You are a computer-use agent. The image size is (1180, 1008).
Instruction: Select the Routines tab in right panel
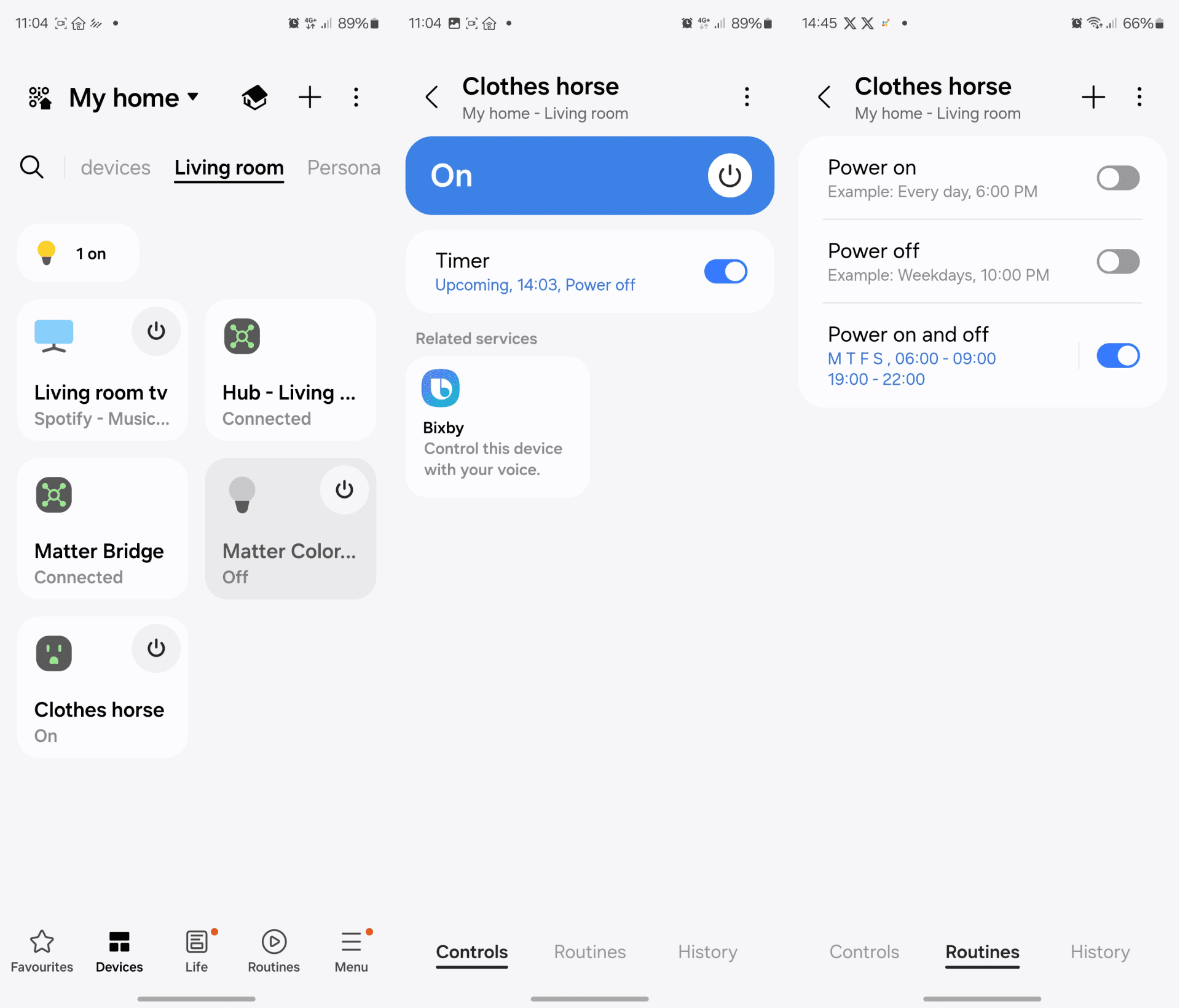(x=982, y=951)
